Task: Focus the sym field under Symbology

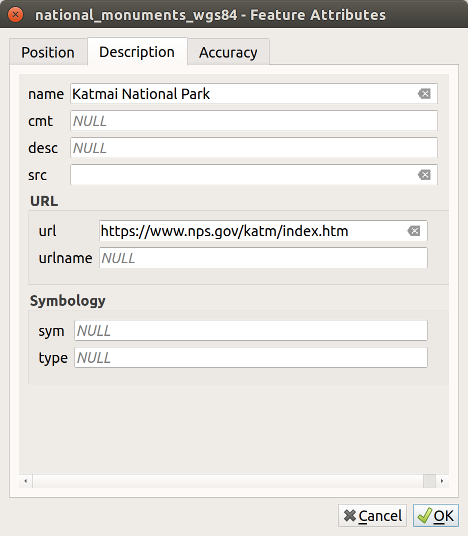Action: pyautogui.click(x=251, y=331)
